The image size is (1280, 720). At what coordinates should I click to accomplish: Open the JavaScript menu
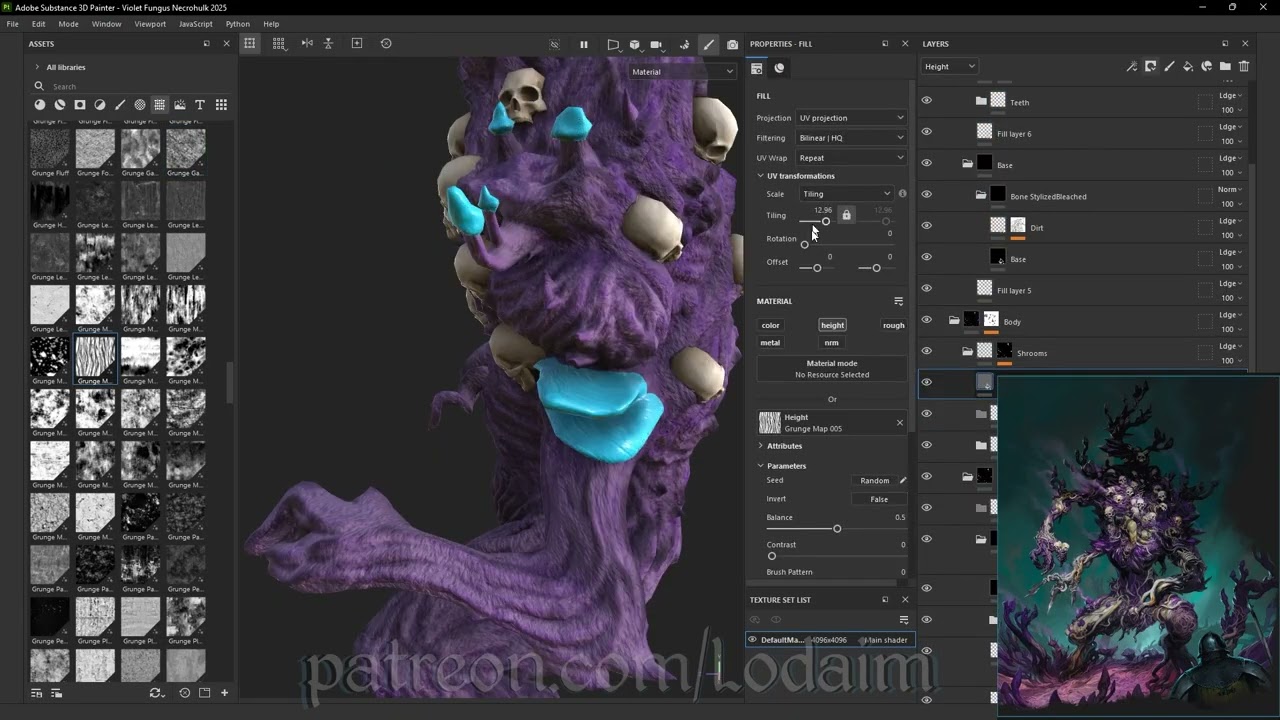coord(196,24)
